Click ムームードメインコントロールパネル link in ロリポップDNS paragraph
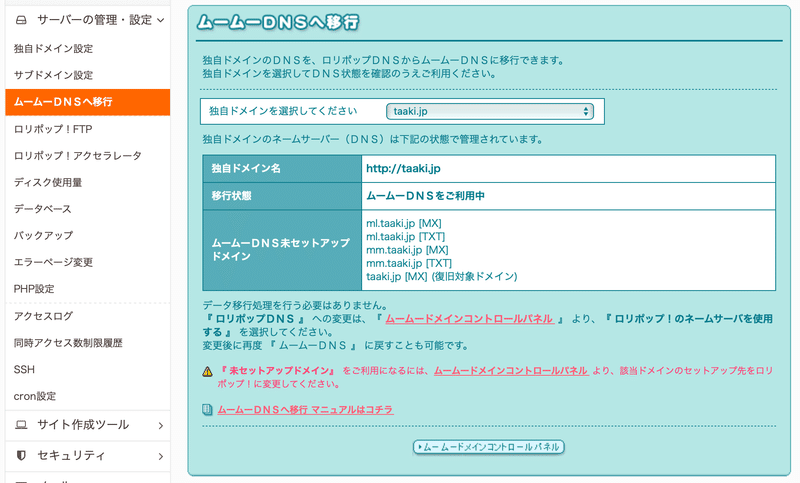 (469, 319)
